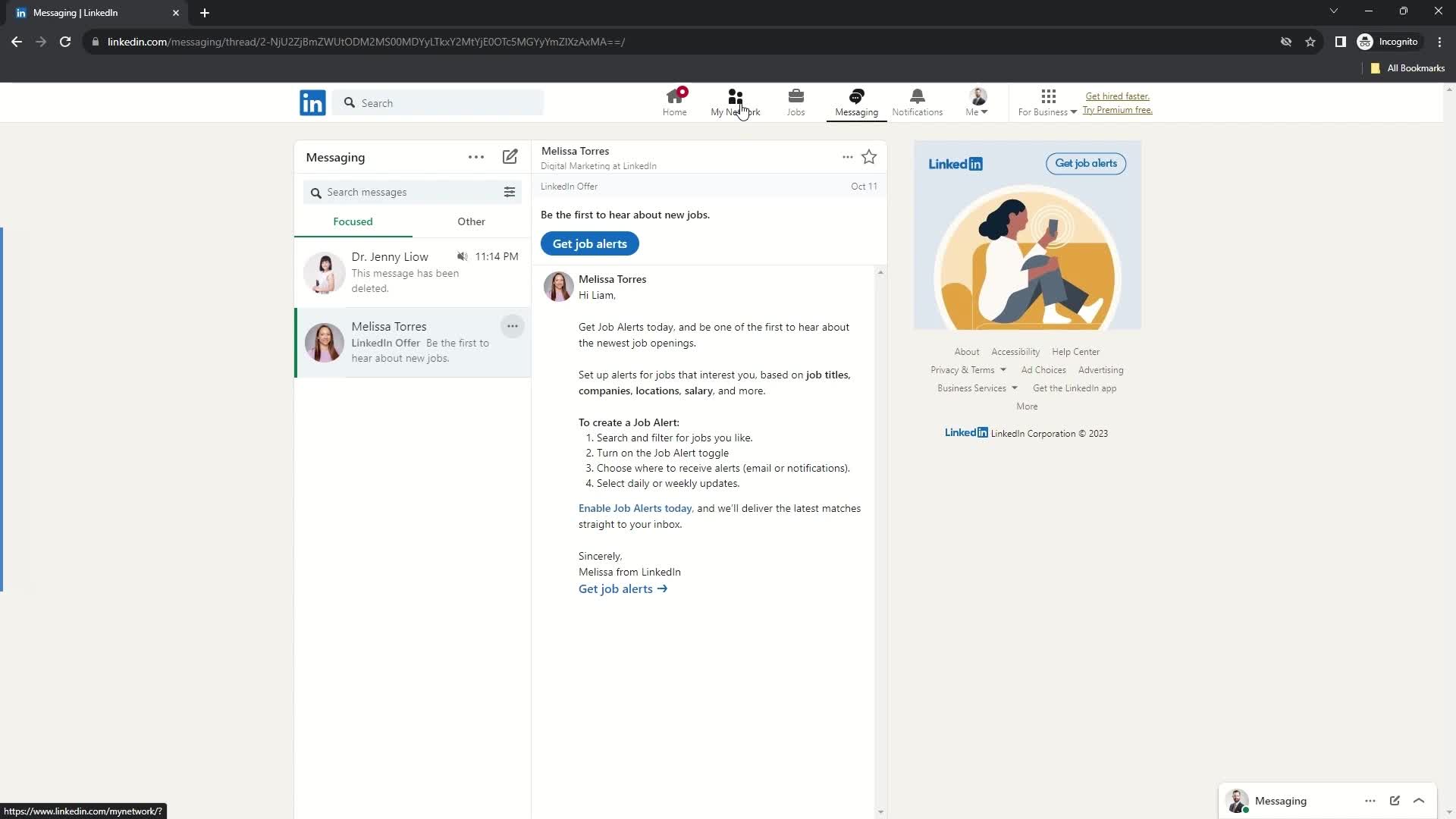Open the message search filter icon
The height and width of the screenshot is (819, 1456).
(510, 193)
